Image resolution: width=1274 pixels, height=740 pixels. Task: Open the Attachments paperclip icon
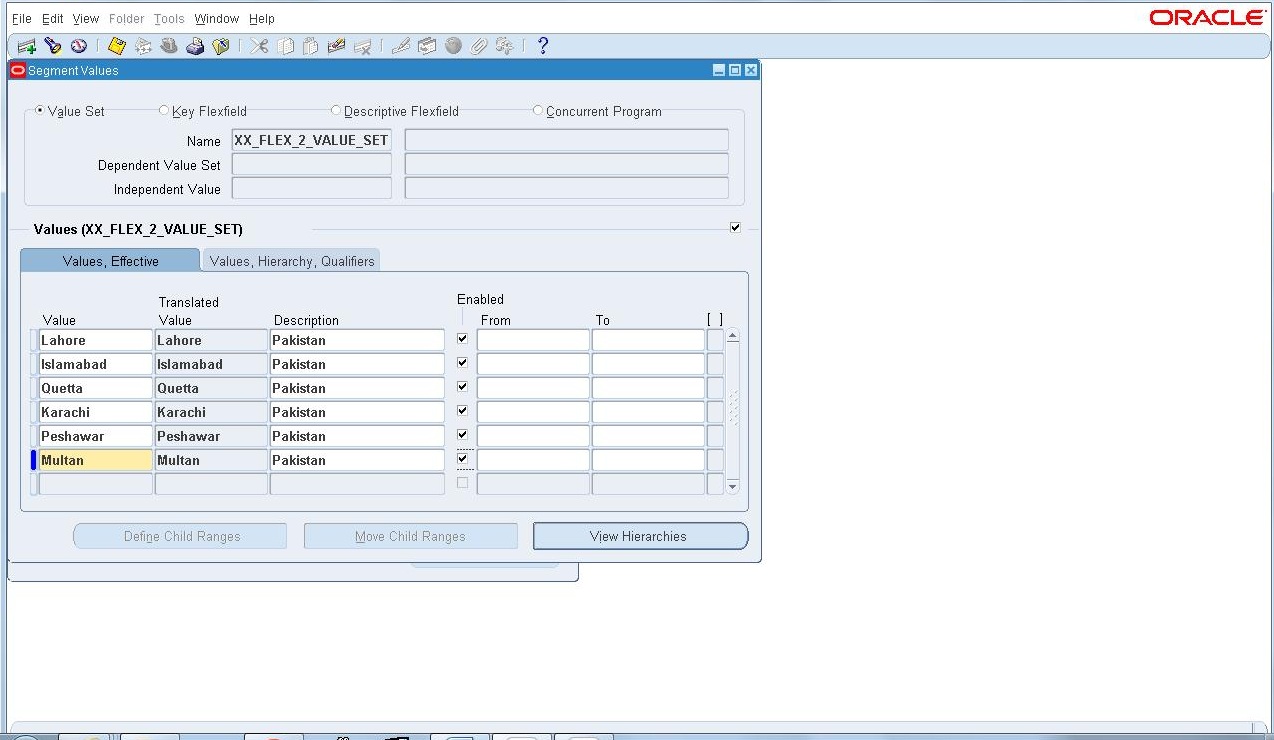476,45
